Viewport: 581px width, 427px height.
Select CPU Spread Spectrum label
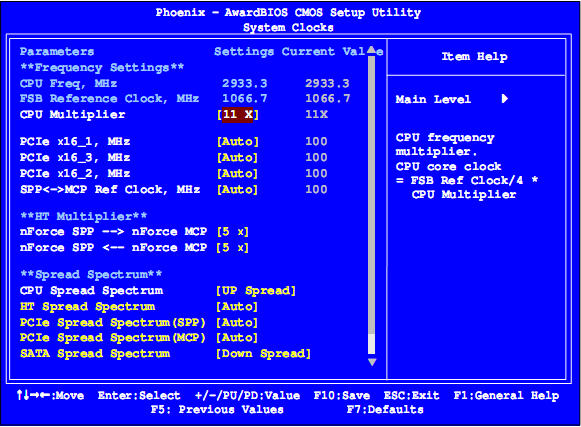[92, 291]
